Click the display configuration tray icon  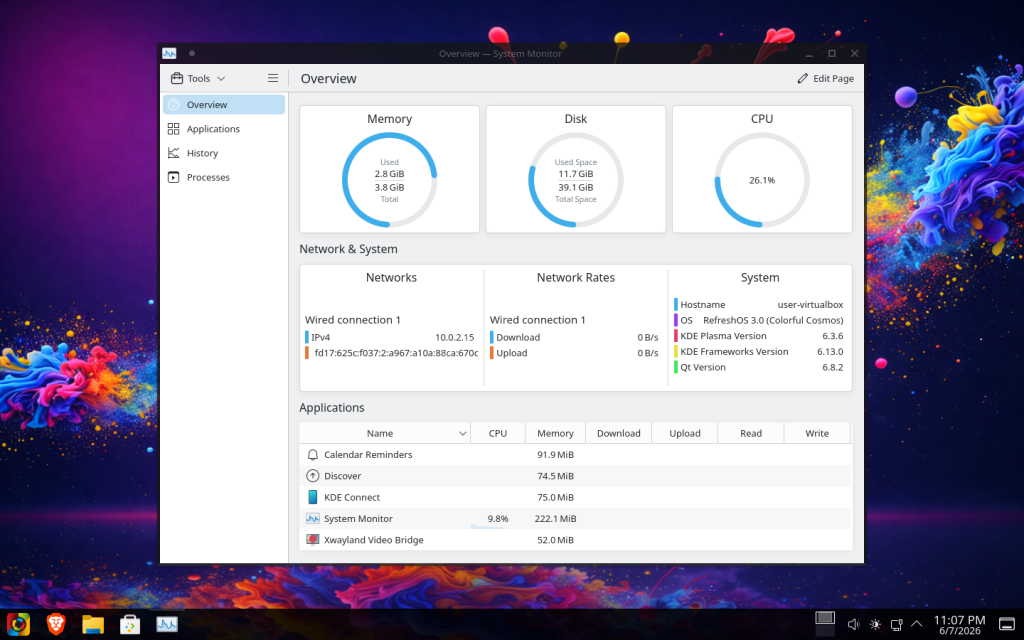tap(897, 624)
